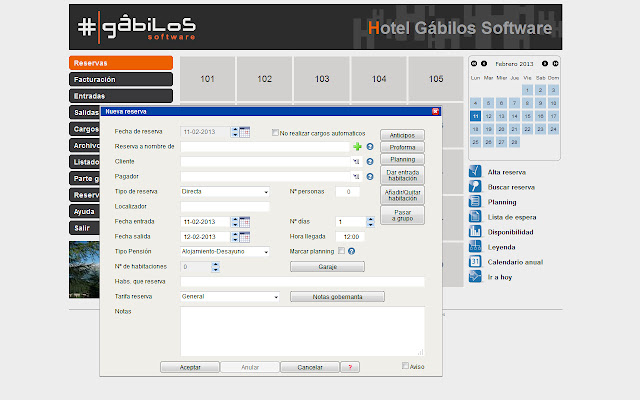Click Localizador input field
The width and height of the screenshot is (640, 400).
[x=225, y=207]
